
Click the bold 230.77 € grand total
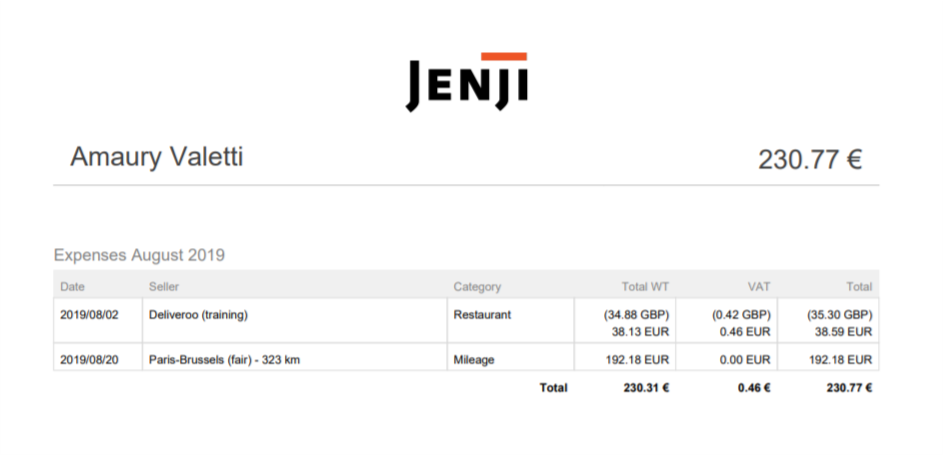[849, 388]
